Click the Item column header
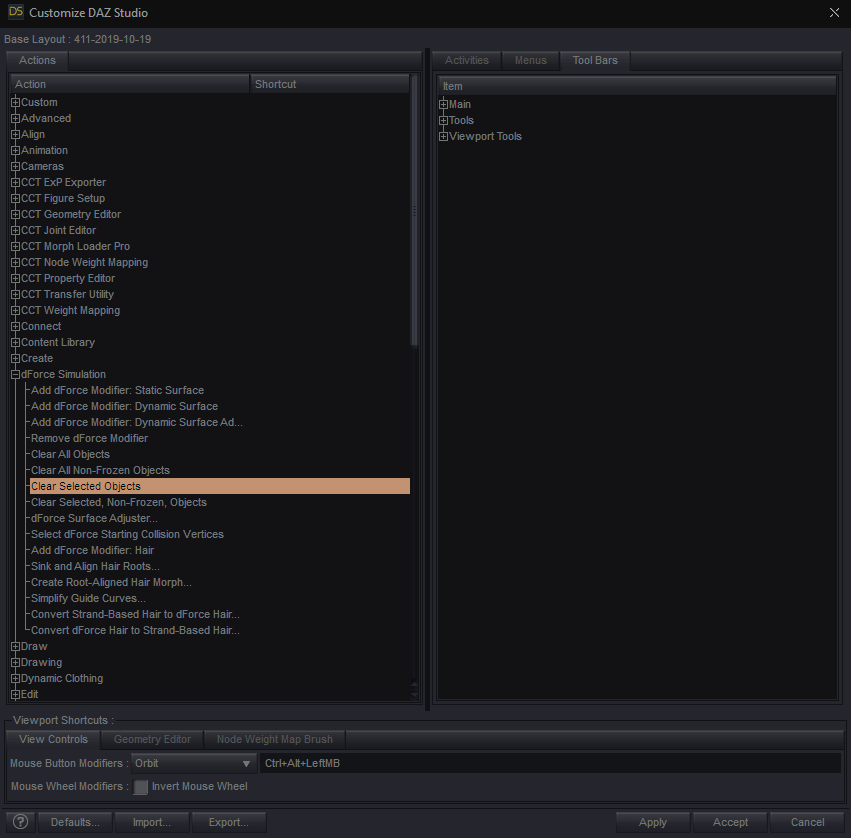The width and height of the screenshot is (851, 838). click(x=637, y=86)
